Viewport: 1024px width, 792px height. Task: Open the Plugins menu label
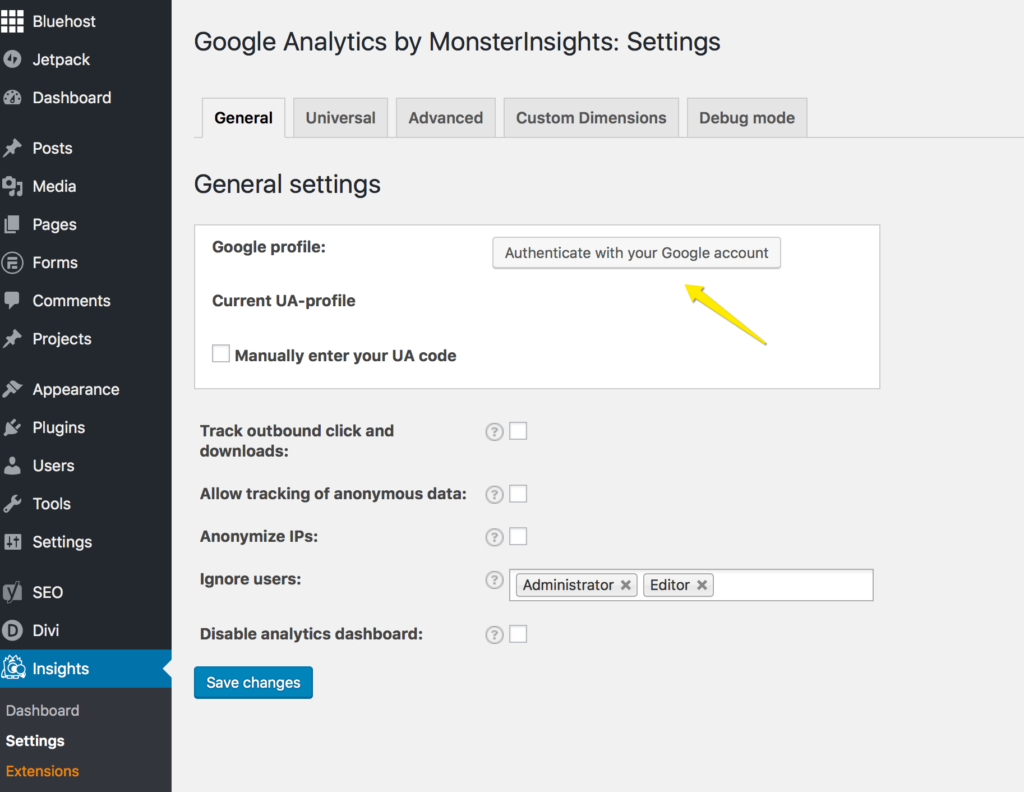59,428
